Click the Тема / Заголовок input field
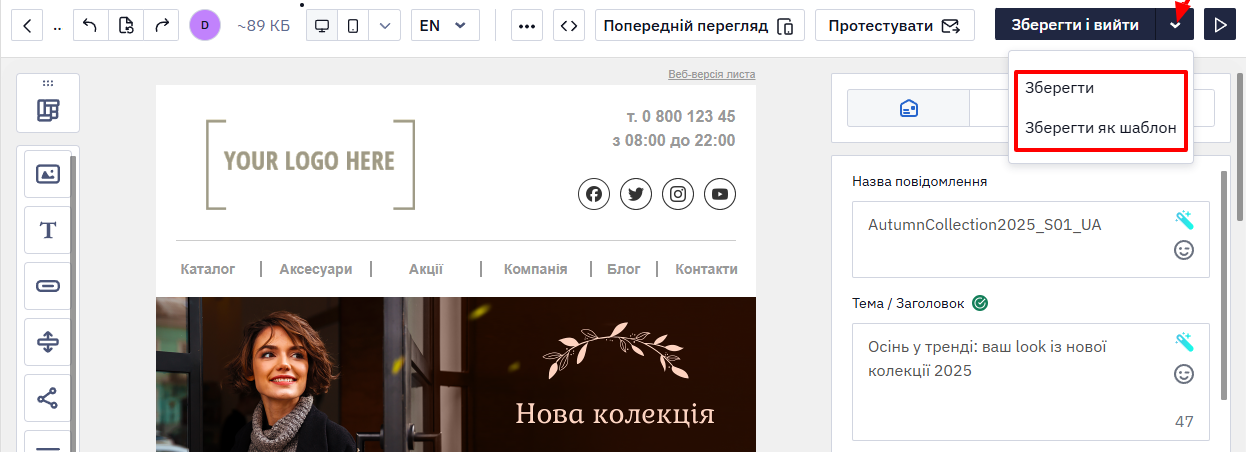The height and width of the screenshot is (452, 1246). click(x=1031, y=382)
